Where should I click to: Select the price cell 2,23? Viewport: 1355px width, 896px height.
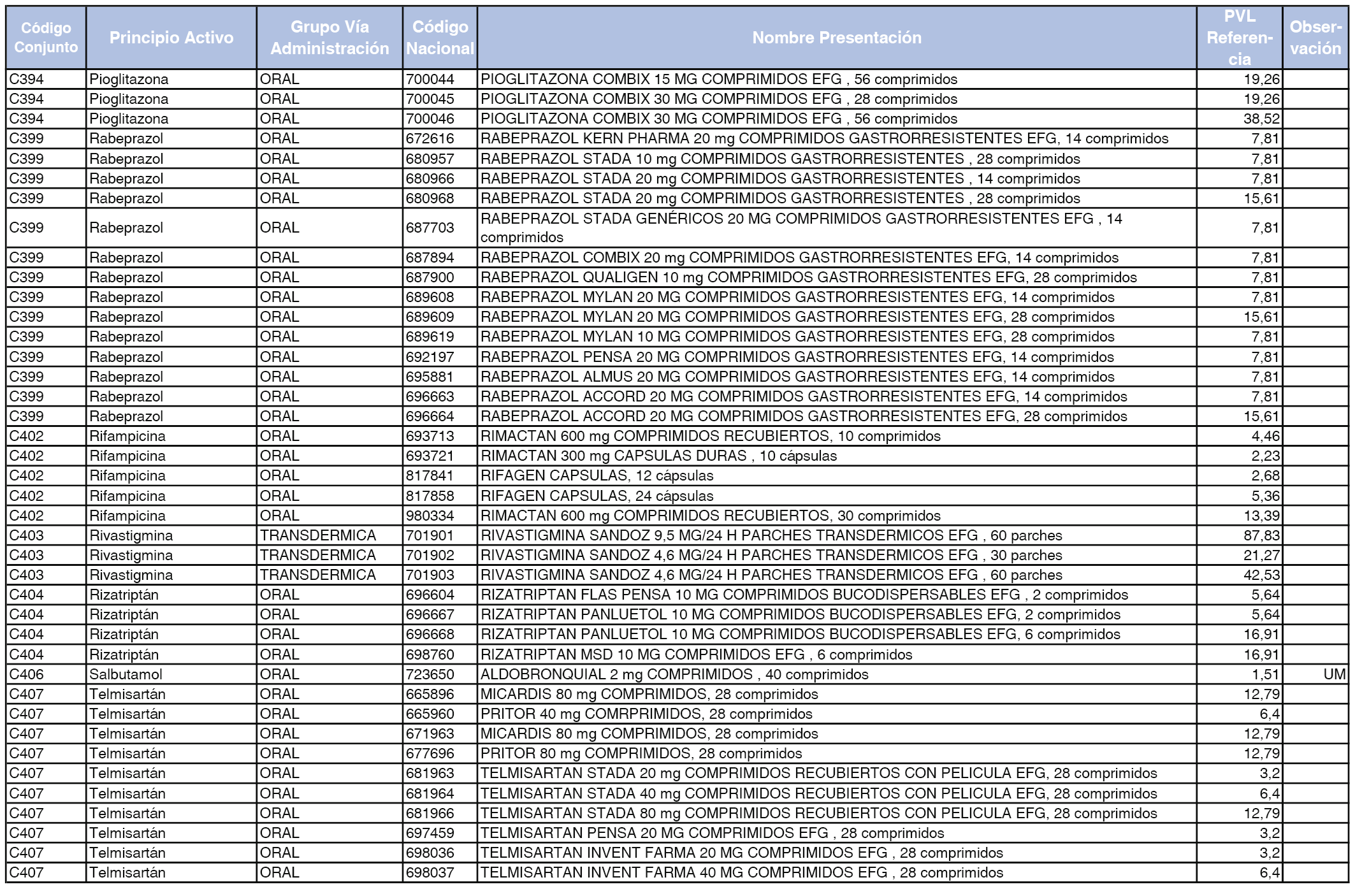pos(1240,456)
